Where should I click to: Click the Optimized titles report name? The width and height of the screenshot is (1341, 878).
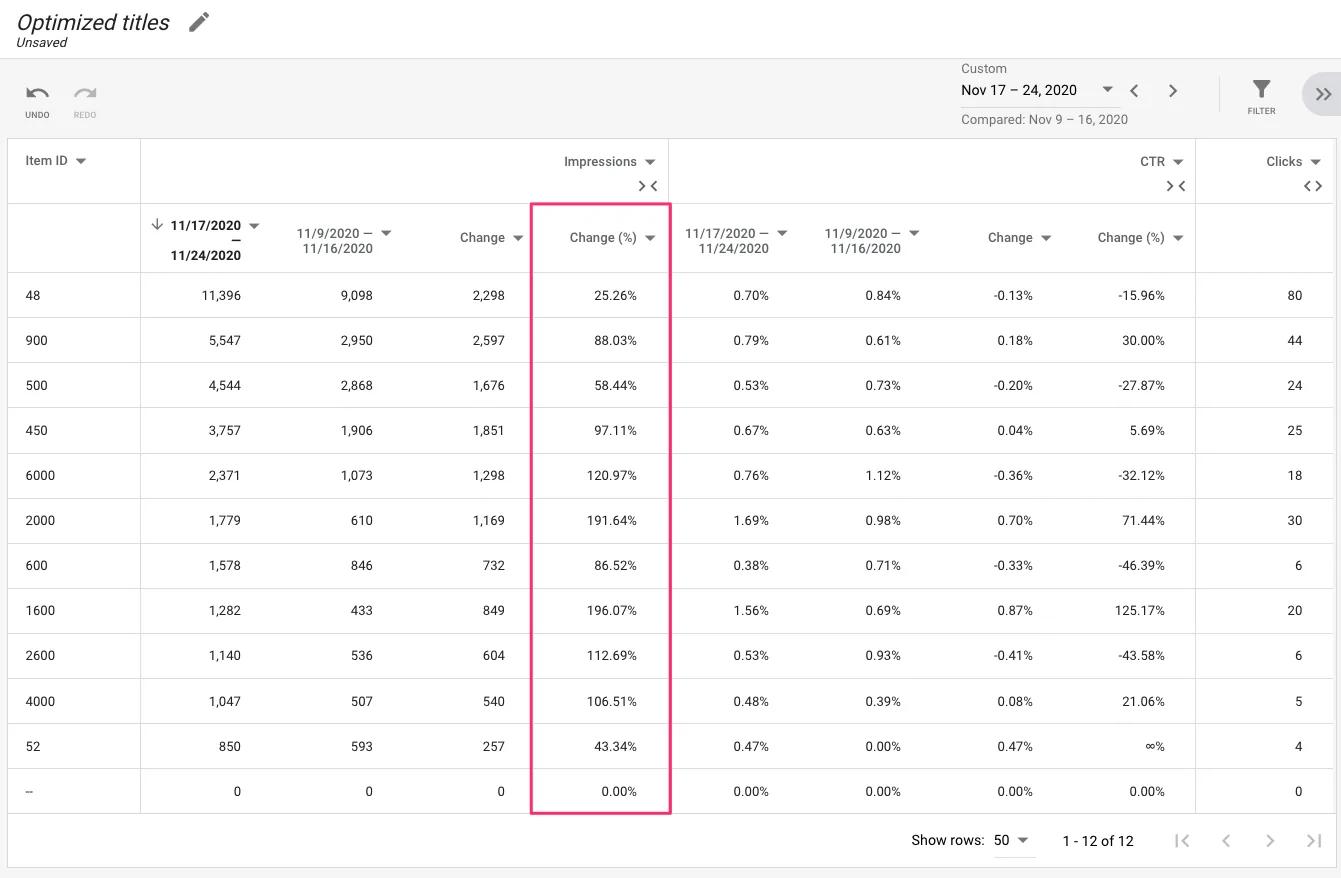[94, 22]
